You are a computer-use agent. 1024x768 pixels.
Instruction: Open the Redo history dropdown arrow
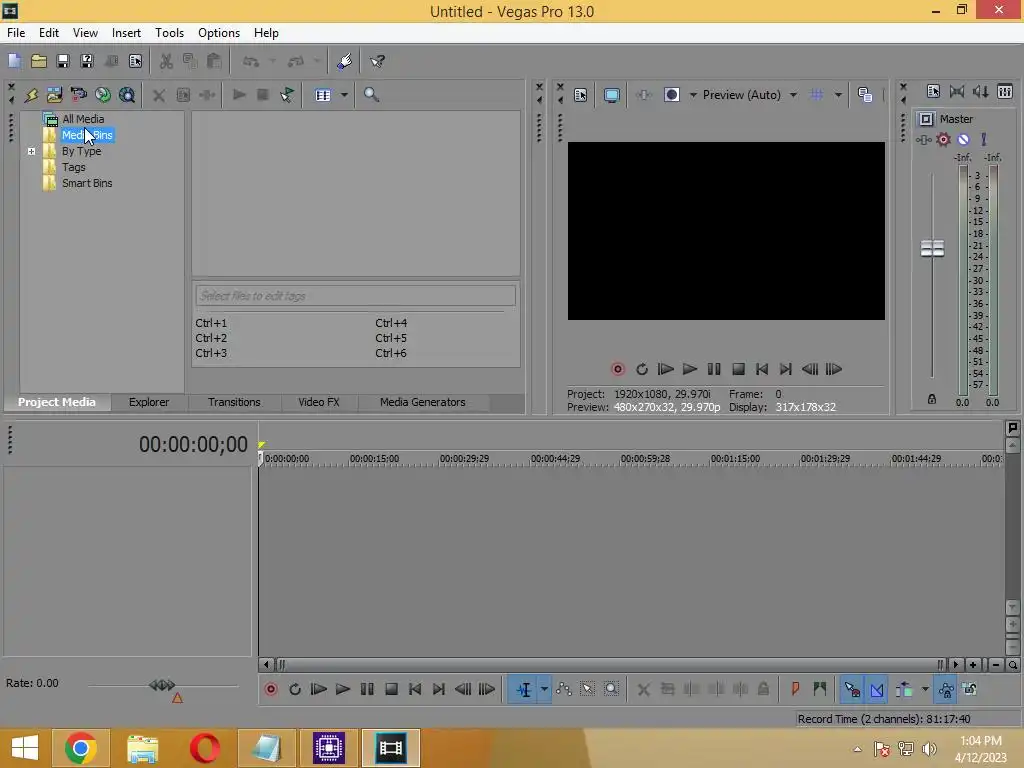[317, 61]
